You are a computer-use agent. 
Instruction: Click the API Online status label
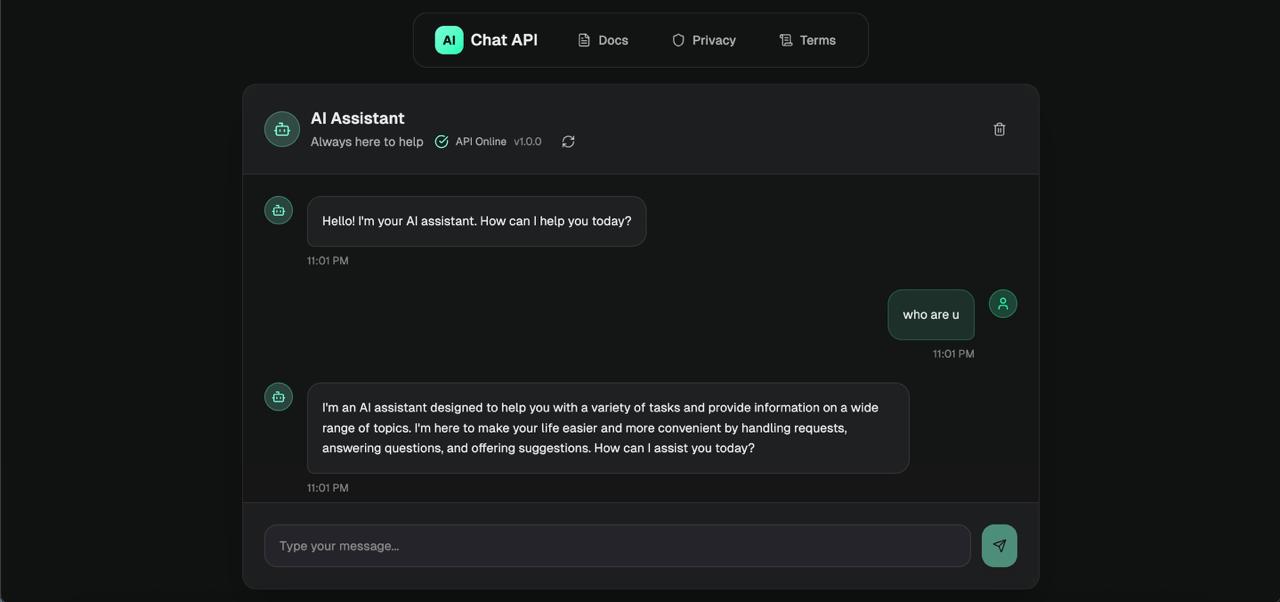(x=481, y=141)
